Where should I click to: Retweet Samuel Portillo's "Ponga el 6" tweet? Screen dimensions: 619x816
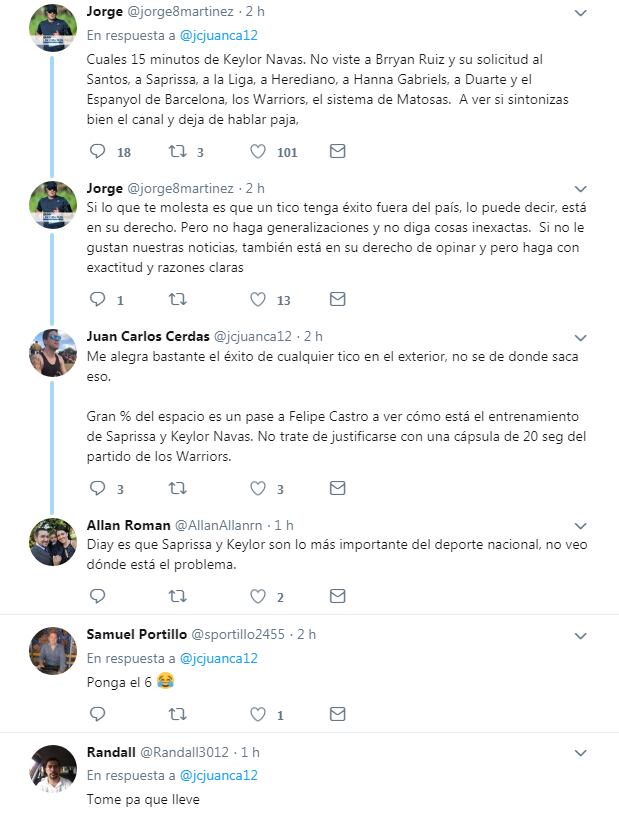click(177, 714)
